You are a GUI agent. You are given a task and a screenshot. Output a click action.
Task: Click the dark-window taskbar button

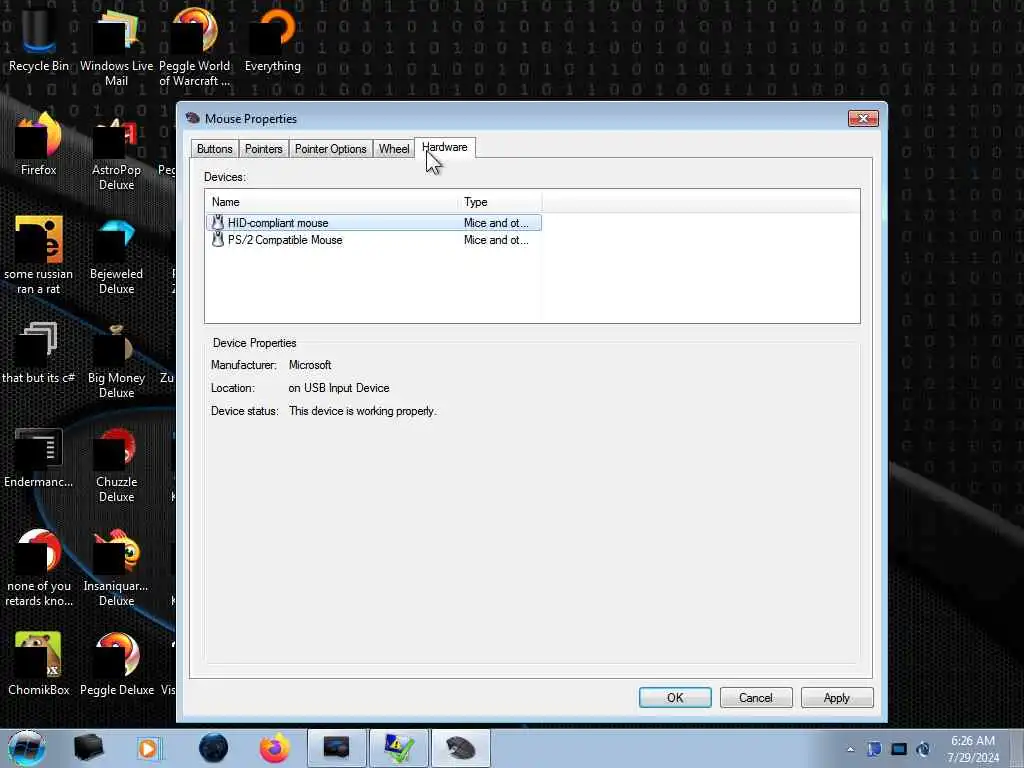pos(337,748)
